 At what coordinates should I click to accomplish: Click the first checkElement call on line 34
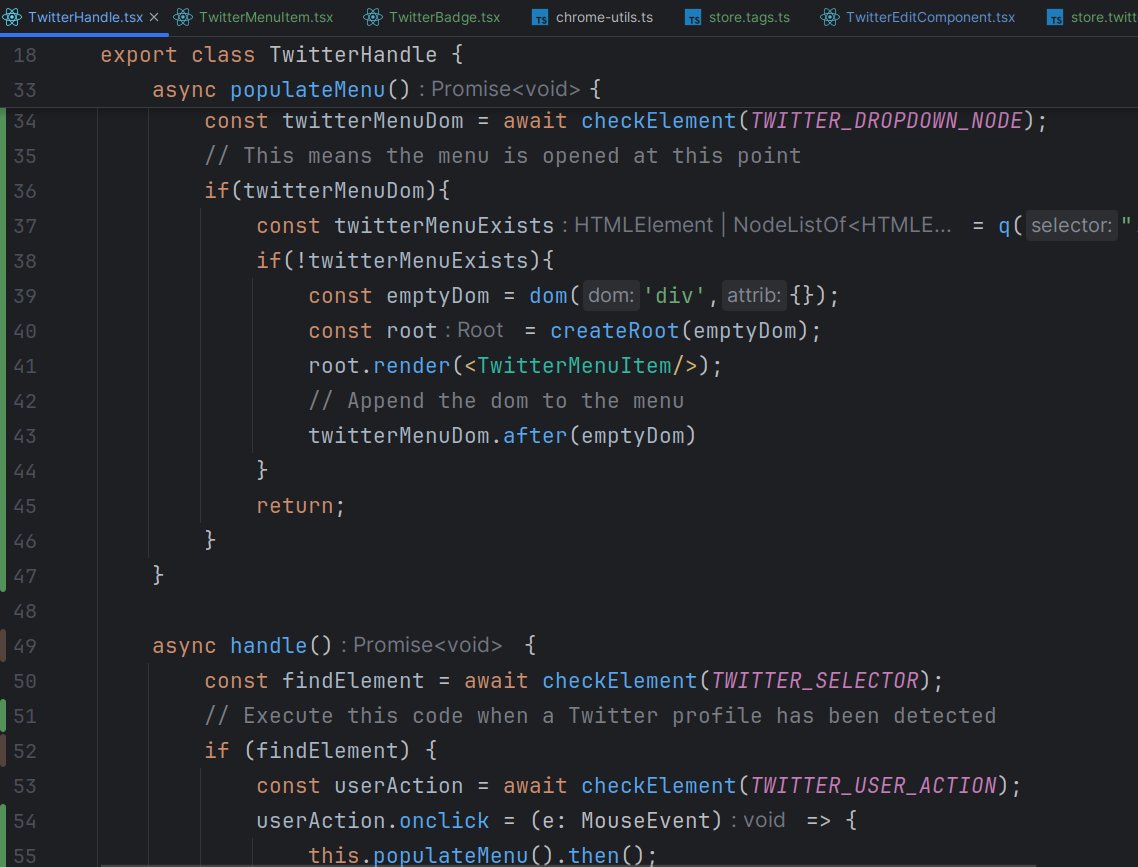point(658,120)
